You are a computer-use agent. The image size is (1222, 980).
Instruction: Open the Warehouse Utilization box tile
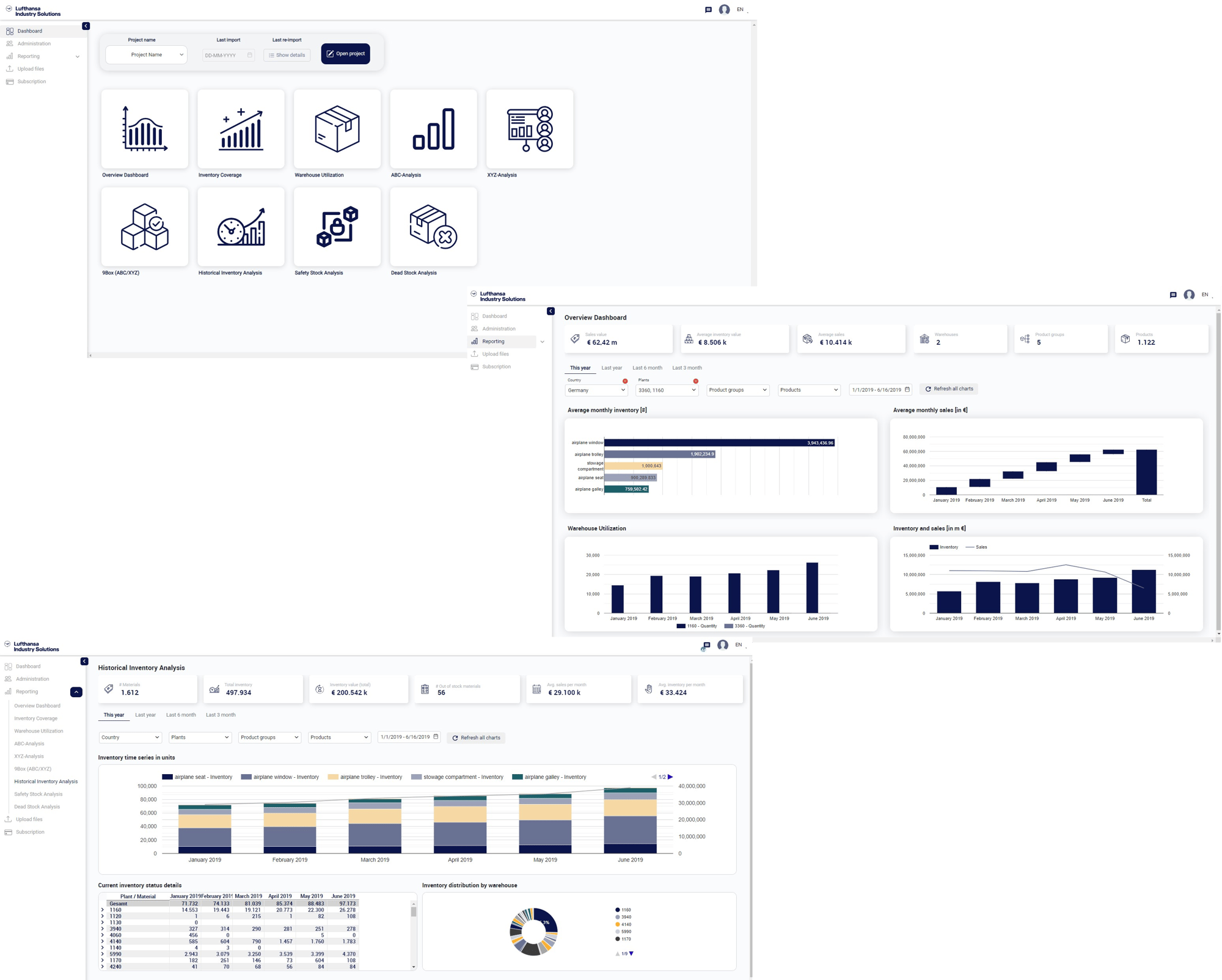(337, 129)
